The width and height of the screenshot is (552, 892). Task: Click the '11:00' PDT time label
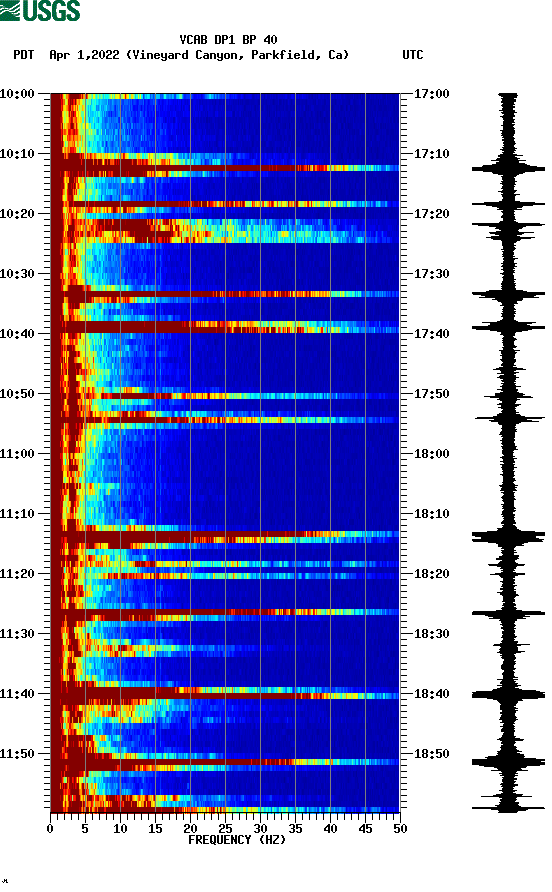click(x=18, y=453)
